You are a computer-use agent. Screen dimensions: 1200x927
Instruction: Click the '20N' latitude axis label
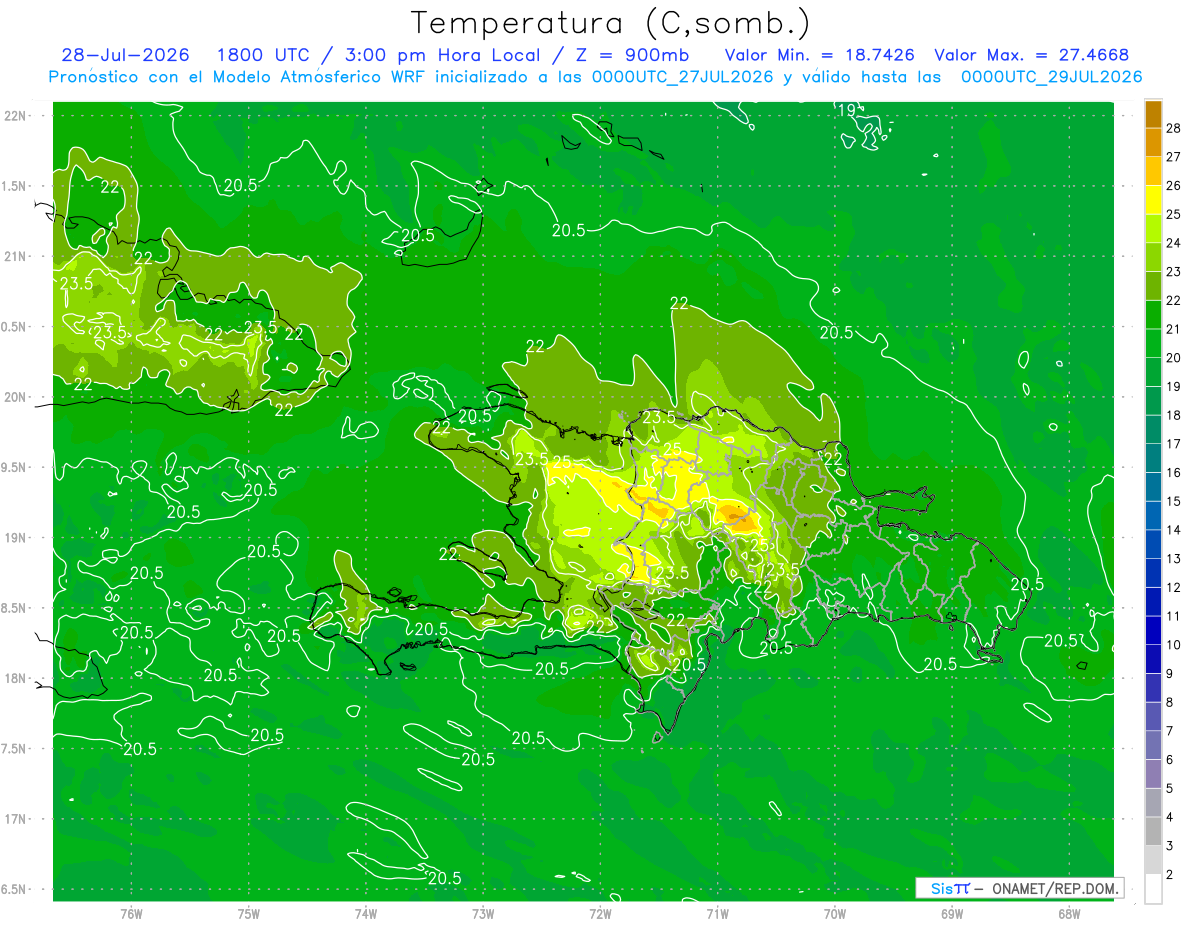pos(15,397)
